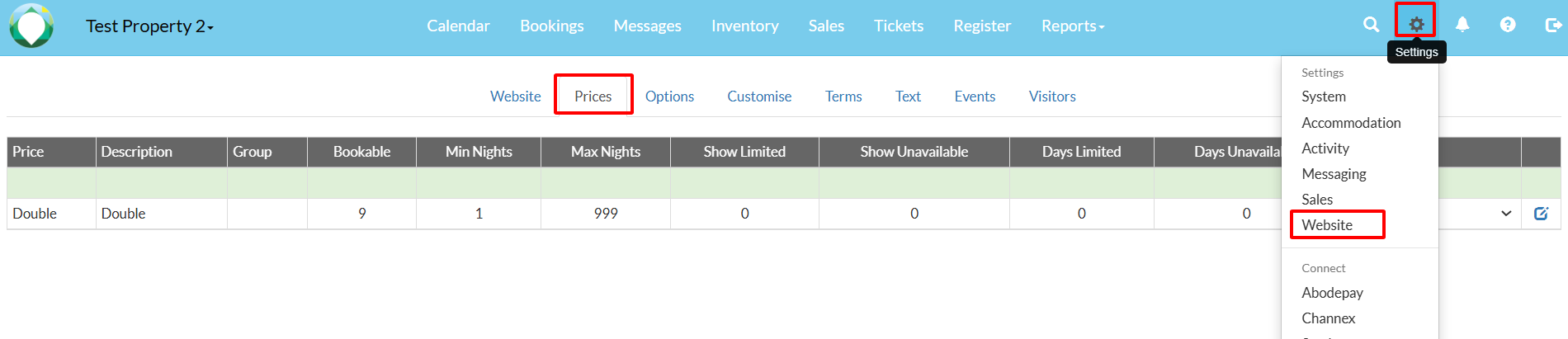This screenshot has height=339, width=1568.
Task: Expand the Reports dropdown menu
Action: (1072, 26)
